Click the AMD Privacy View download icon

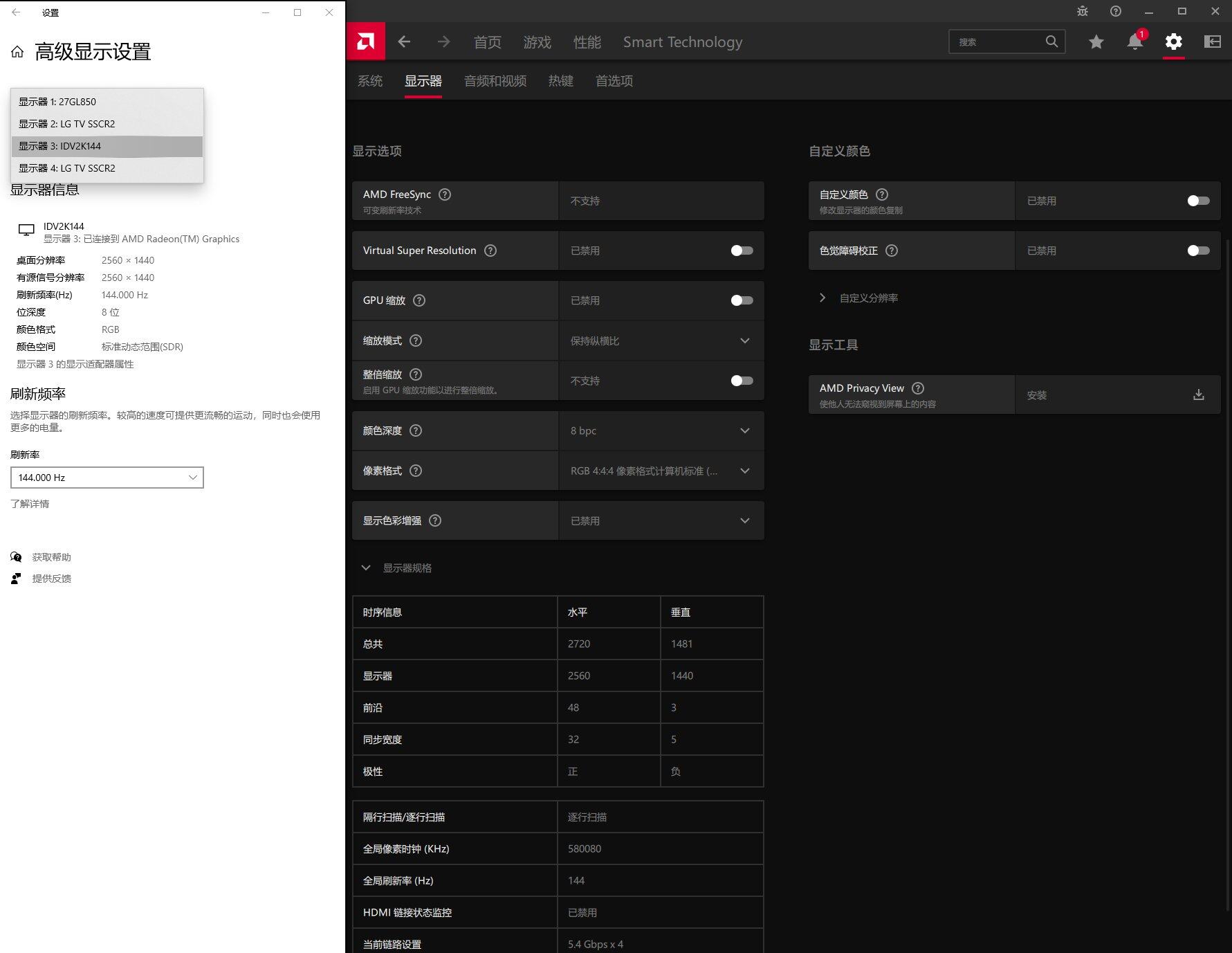click(1199, 394)
